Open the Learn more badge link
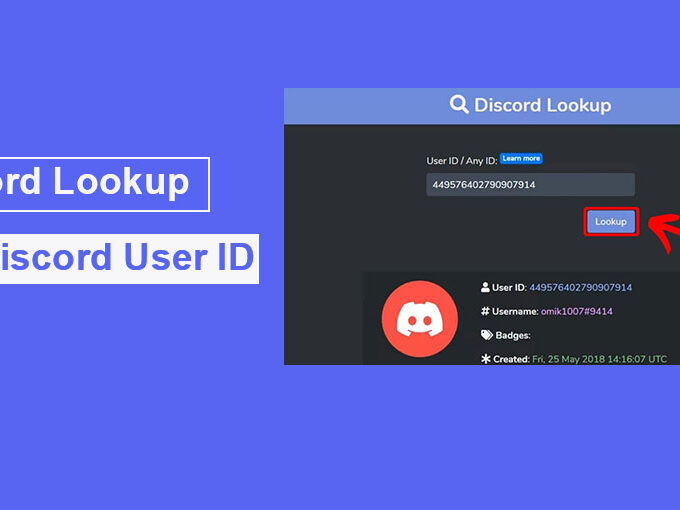Viewport: 680px width, 510px height. click(521, 158)
